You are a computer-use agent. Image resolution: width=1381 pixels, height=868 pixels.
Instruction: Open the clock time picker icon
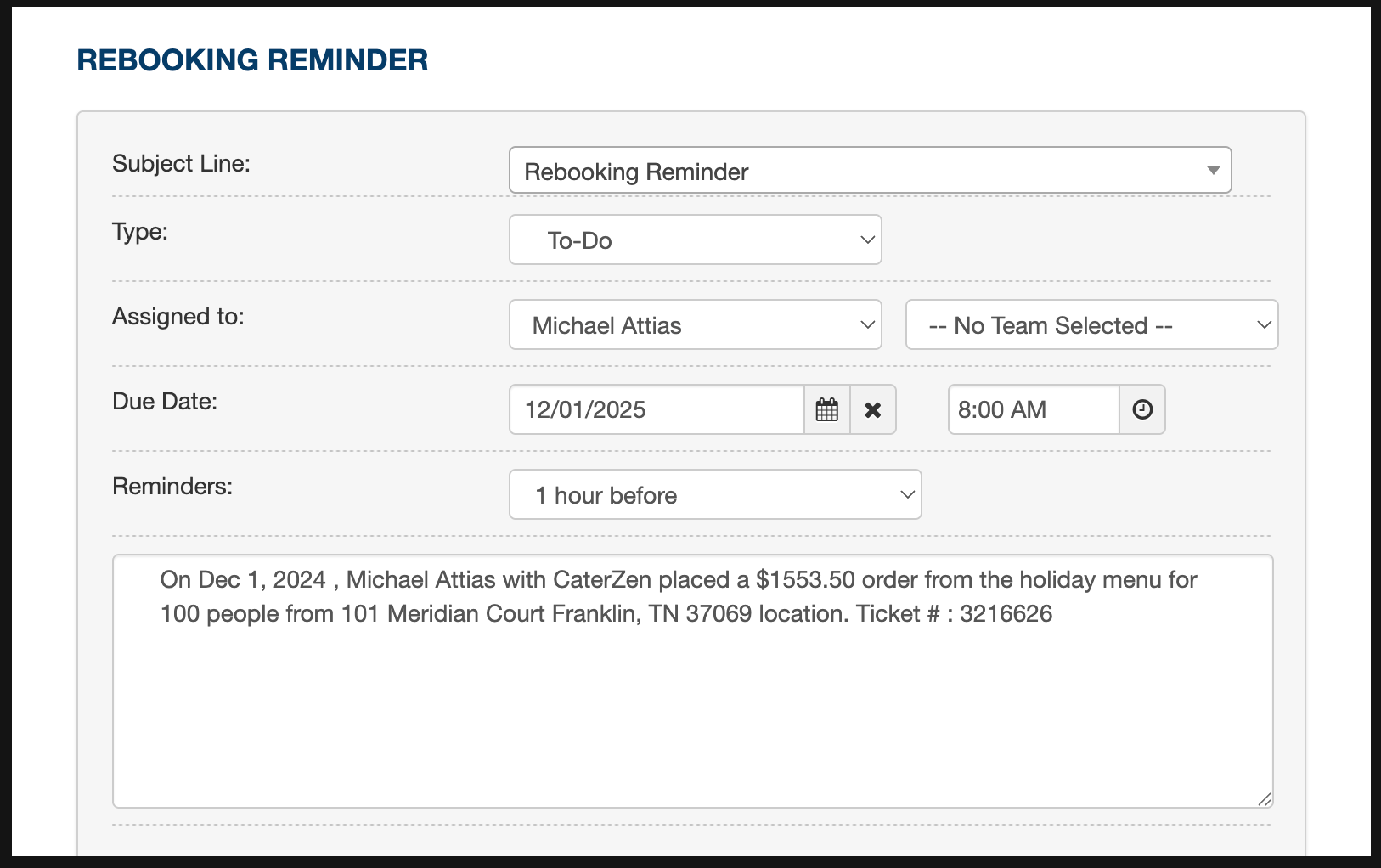pos(1142,410)
